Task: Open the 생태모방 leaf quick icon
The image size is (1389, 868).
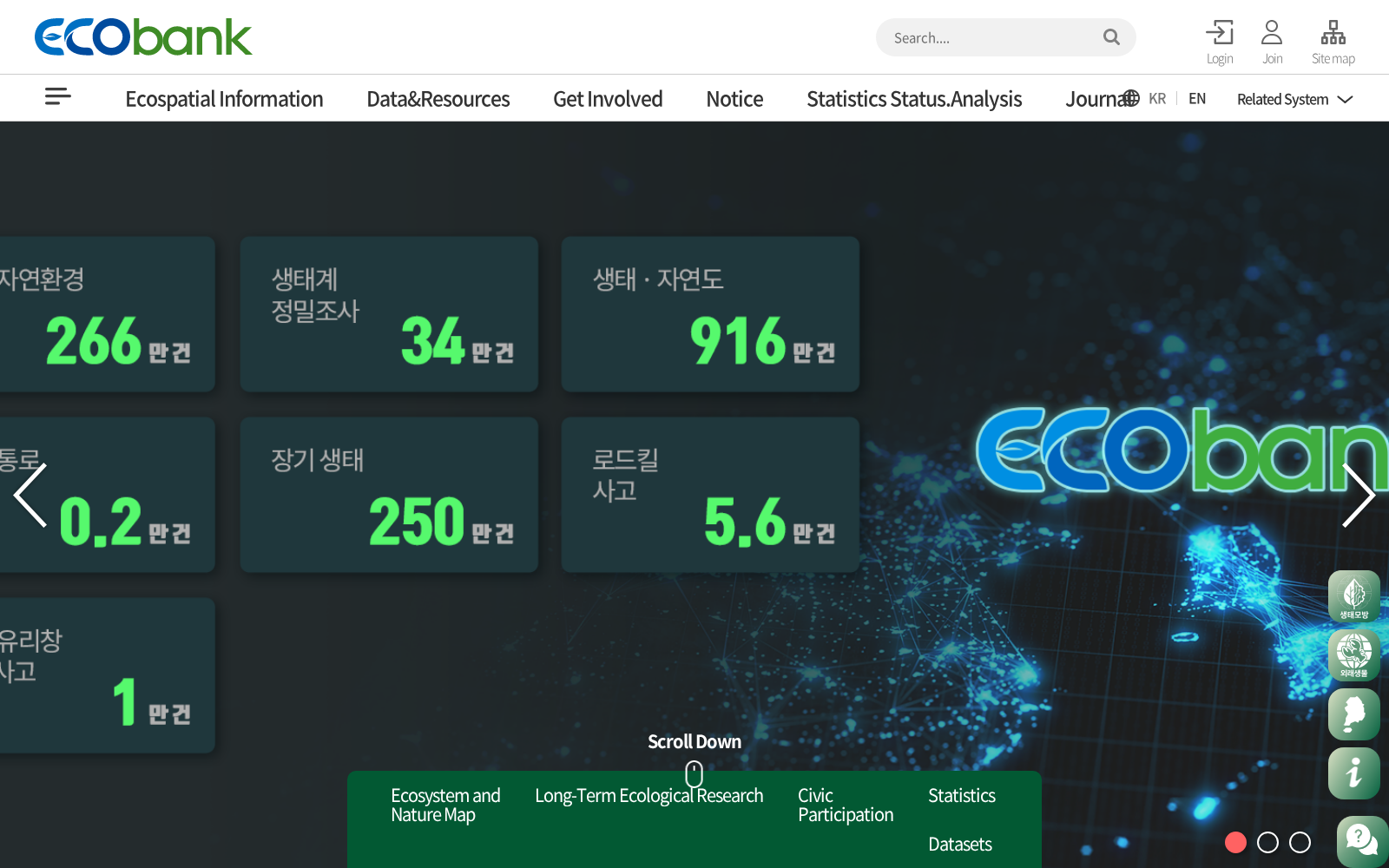Action: pyautogui.click(x=1354, y=596)
